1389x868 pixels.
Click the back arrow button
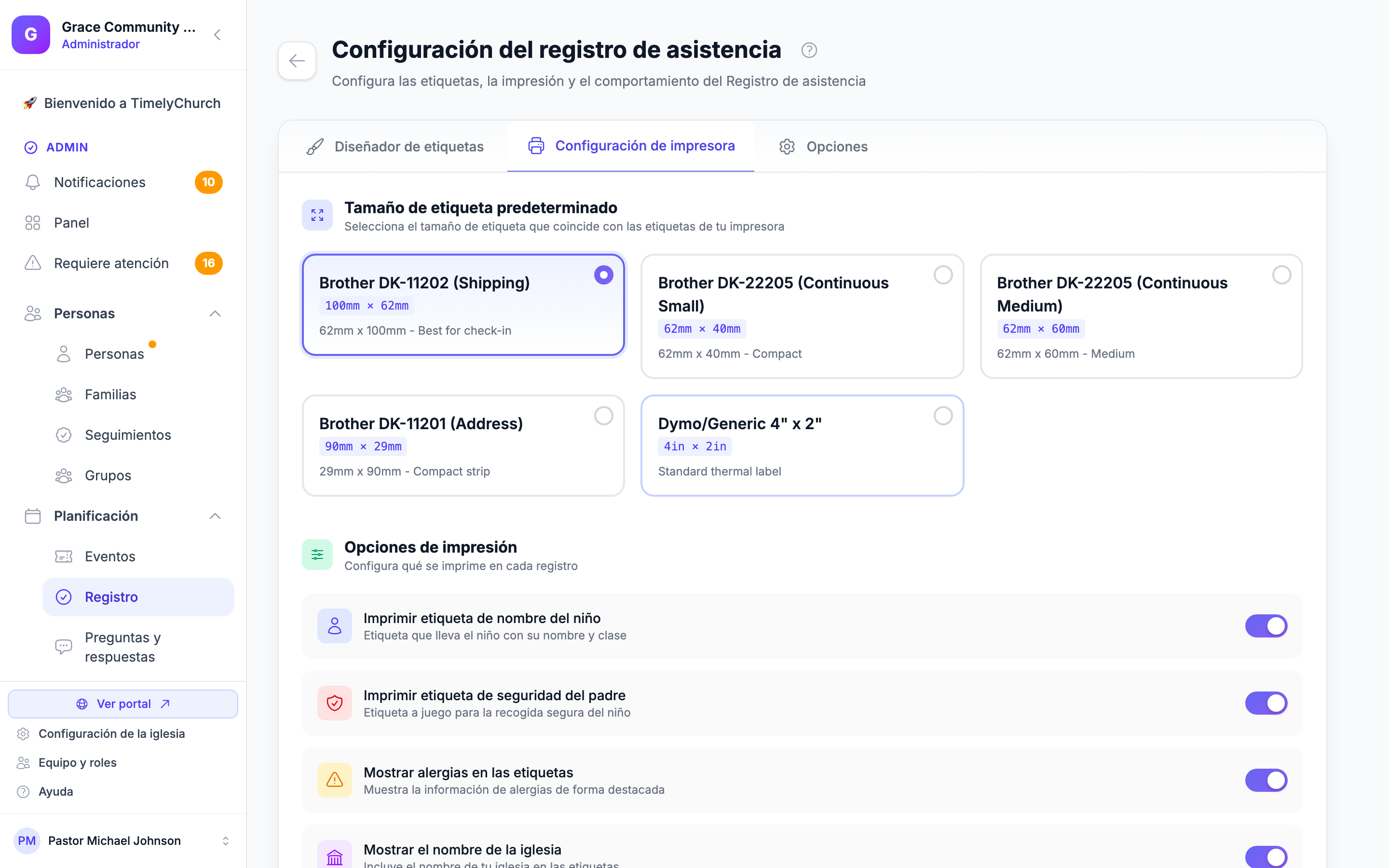[x=297, y=61]
